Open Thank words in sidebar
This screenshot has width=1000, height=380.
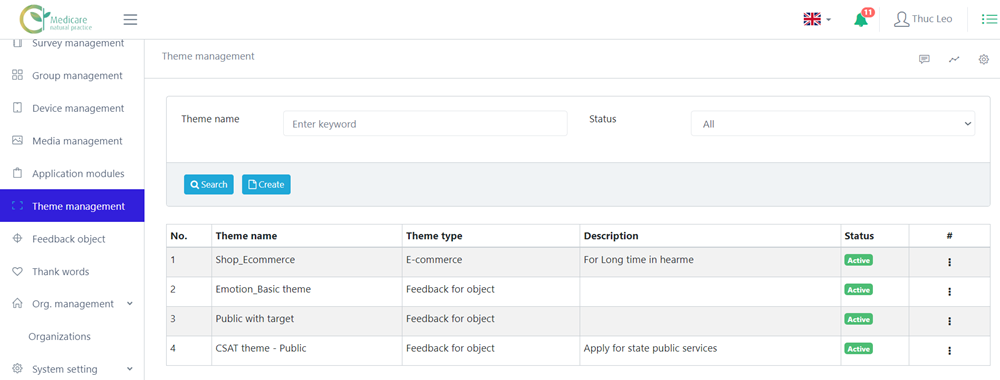72,272
